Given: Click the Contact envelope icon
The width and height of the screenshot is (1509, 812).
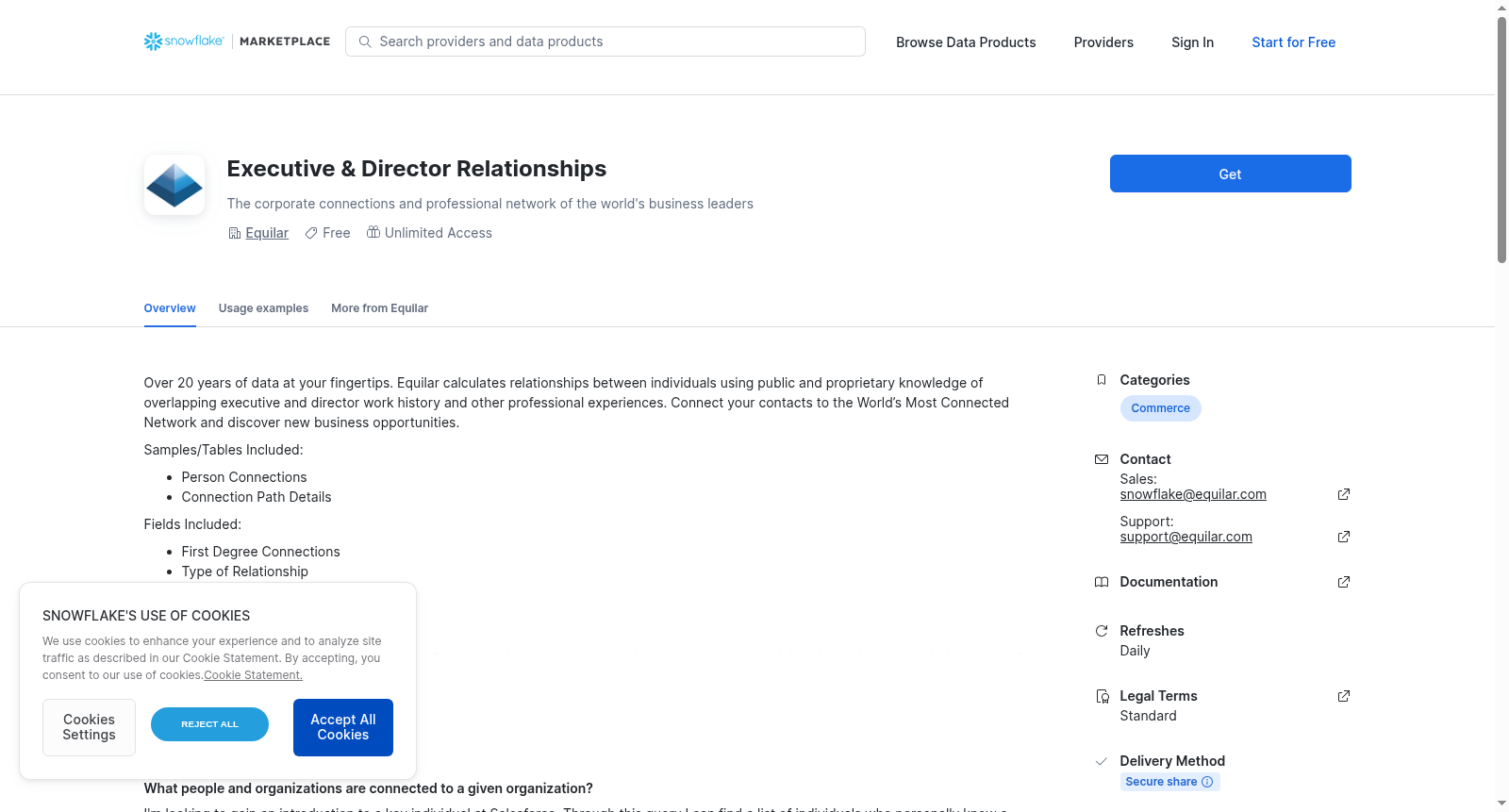Looking at the screenshot, I should tap(1102, 459).
